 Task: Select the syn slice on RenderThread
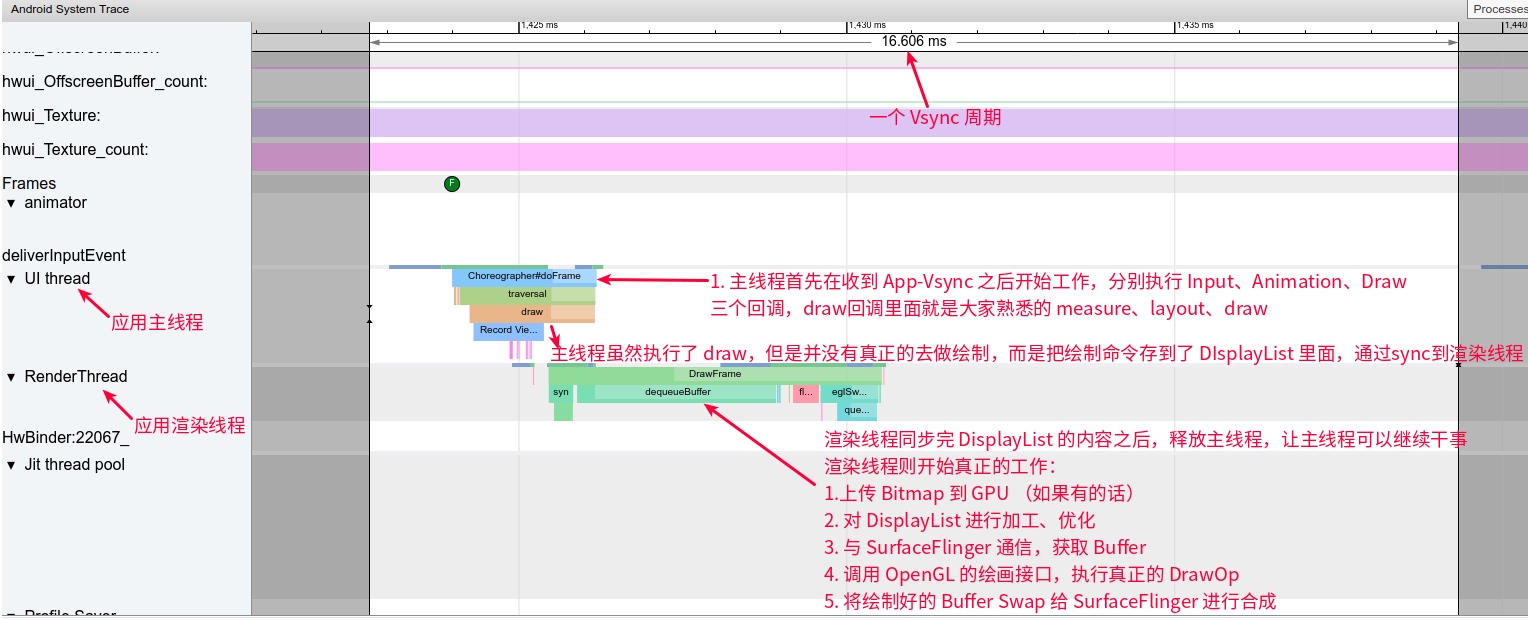tap(560, 392)
